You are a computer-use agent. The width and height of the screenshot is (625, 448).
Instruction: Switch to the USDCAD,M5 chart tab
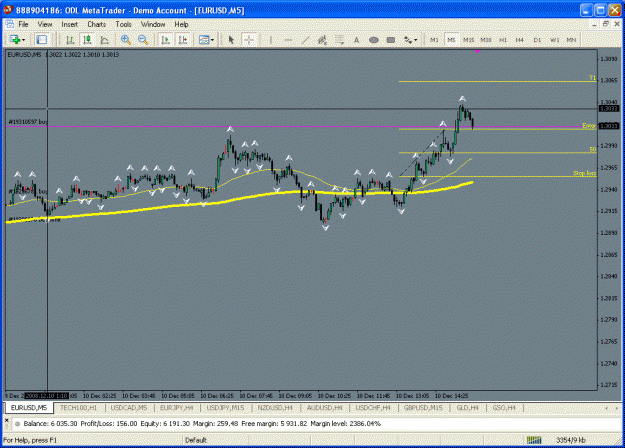pos(129,408)
